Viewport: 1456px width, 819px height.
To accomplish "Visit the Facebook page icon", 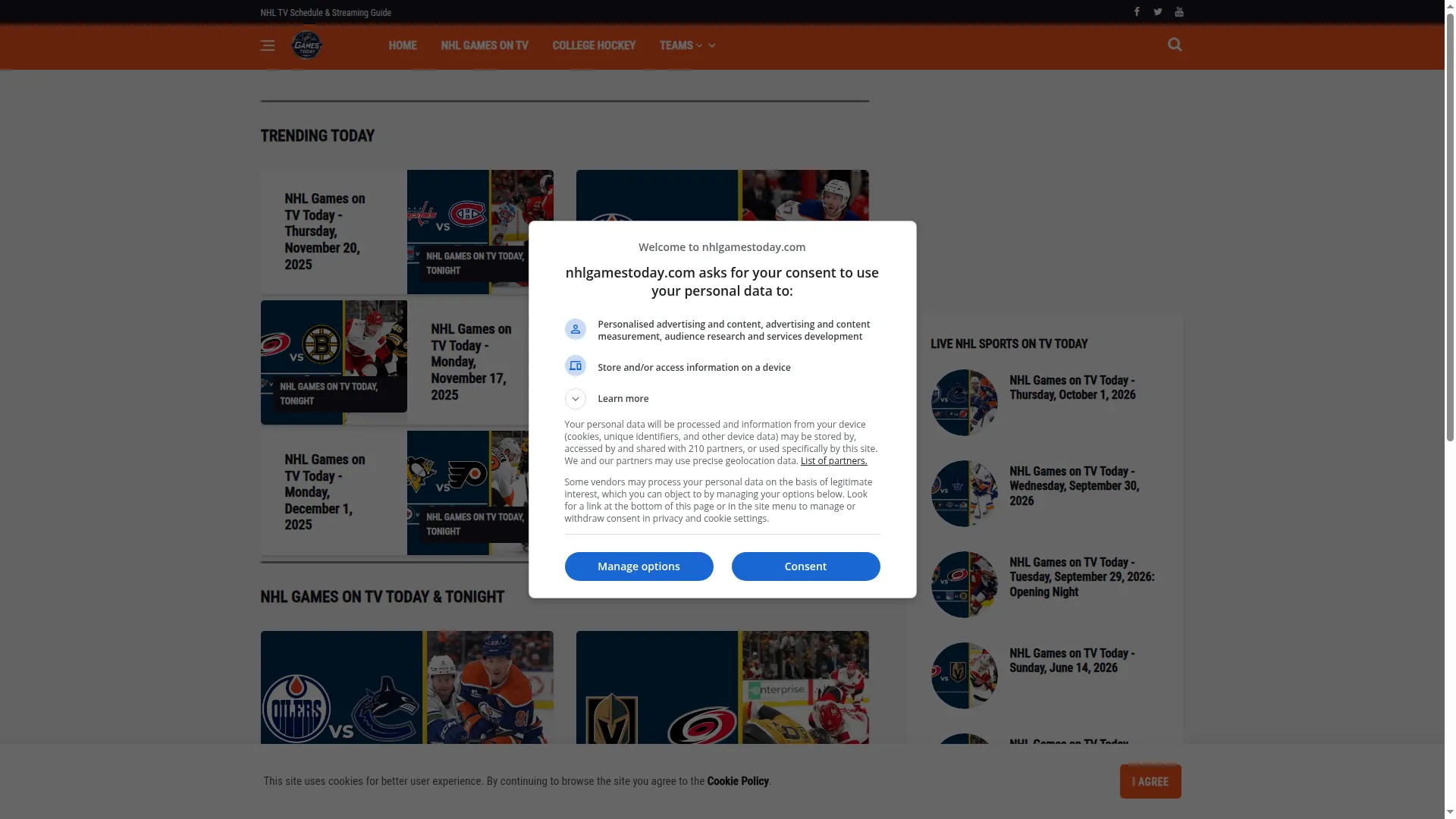I will 1137,11.
